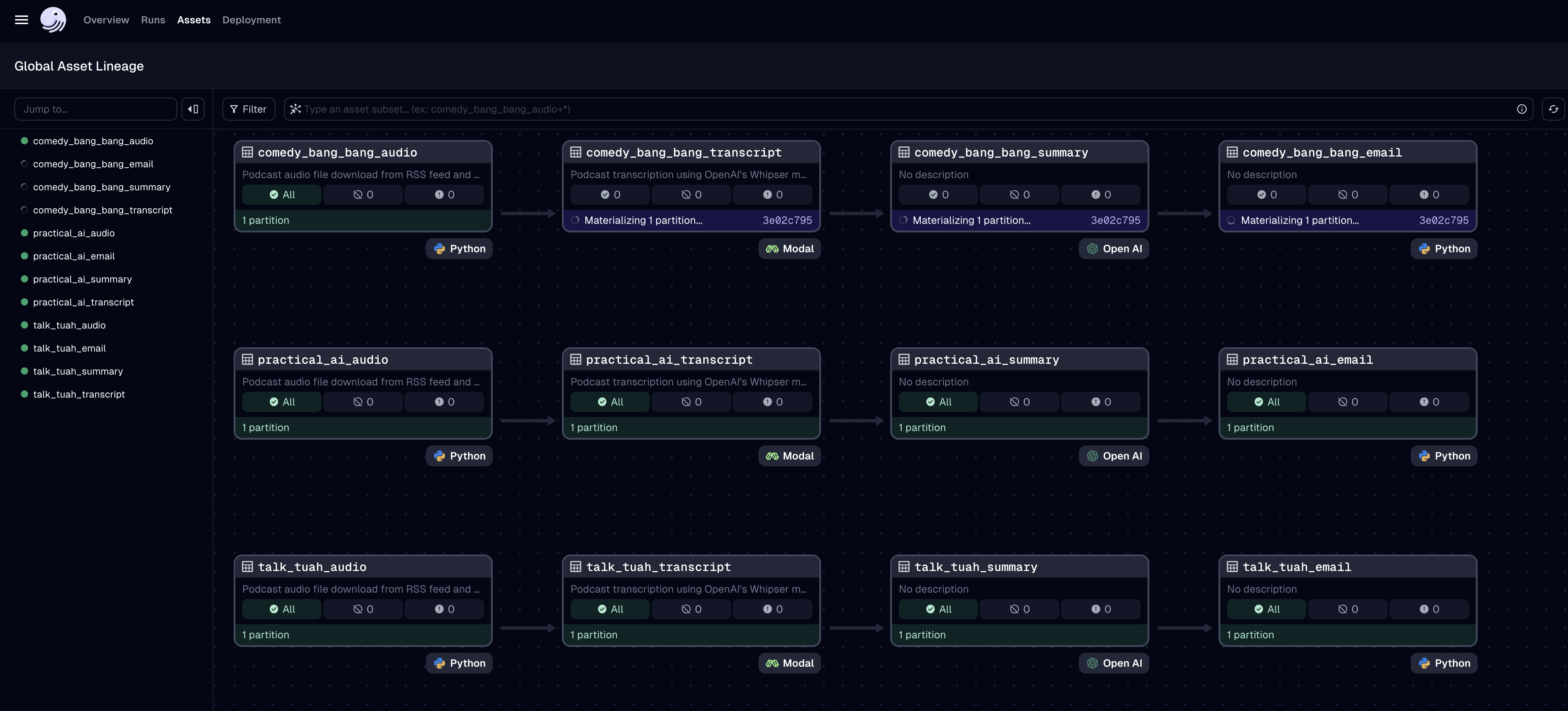Image resolution: width=1568 pixels, height=711 pixels.
Task: Click the talk_tuah_audio table icon
Action: (x=248, y=567)
